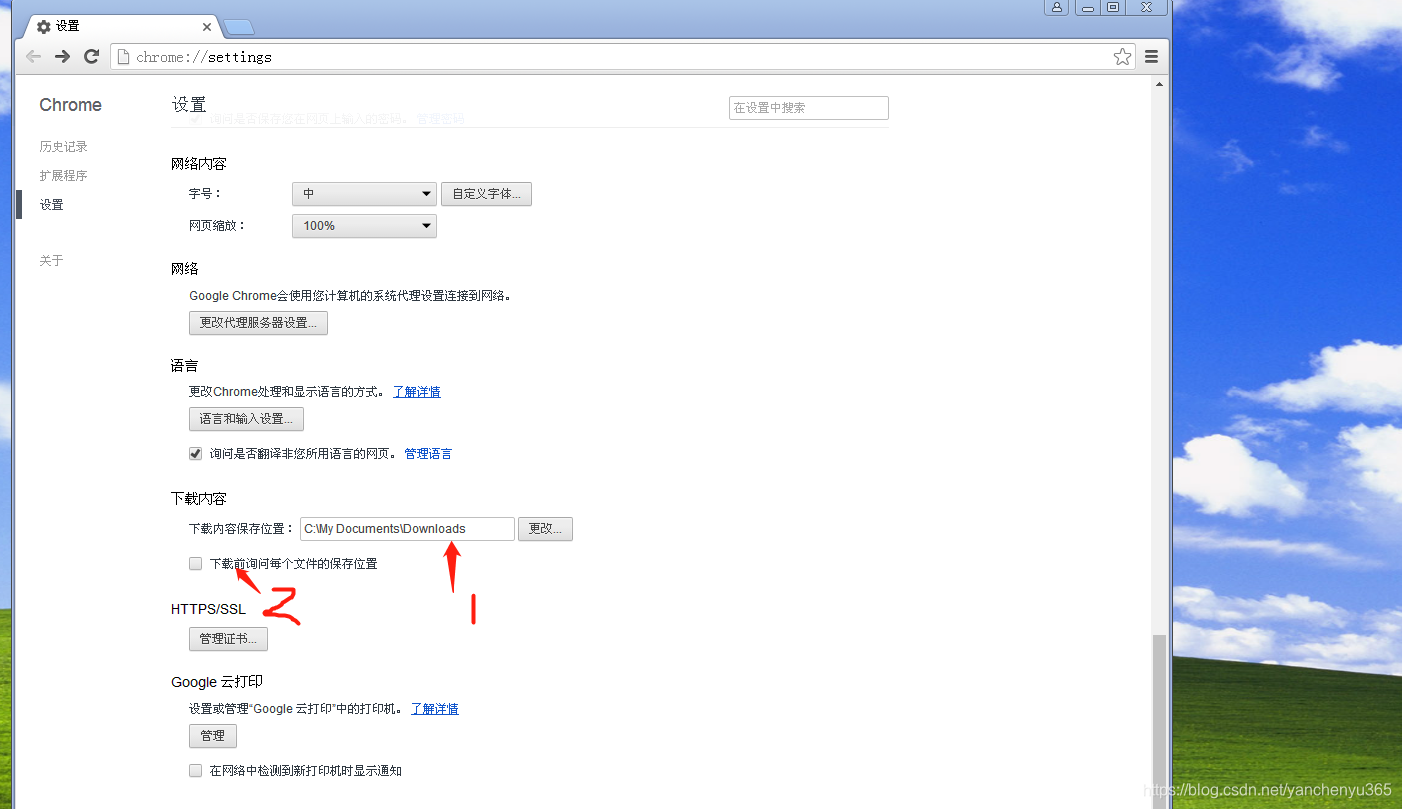
Task: Follow the 了解详情 link under 语言
Action: [x=417, y=392]
